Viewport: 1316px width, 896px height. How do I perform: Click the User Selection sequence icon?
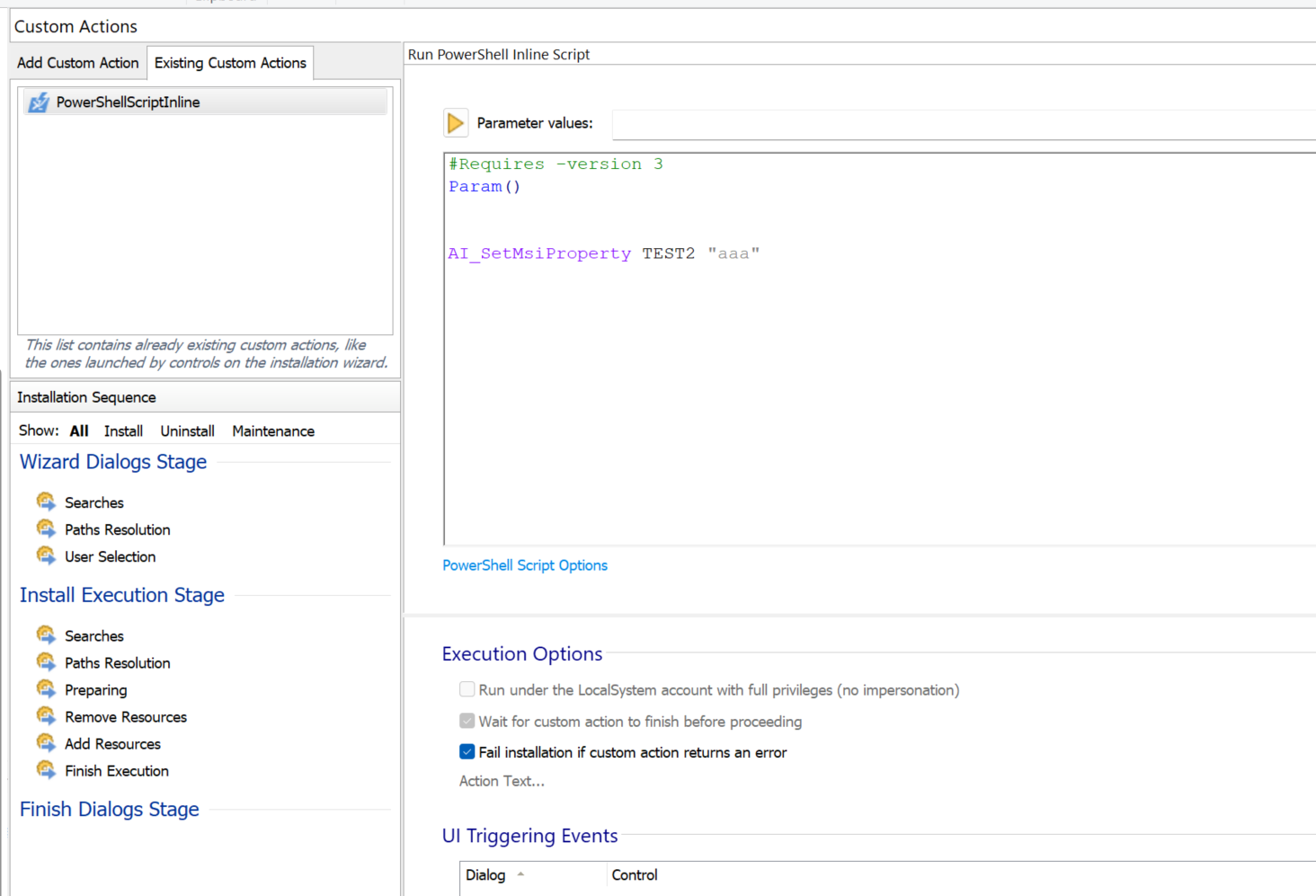46,555
